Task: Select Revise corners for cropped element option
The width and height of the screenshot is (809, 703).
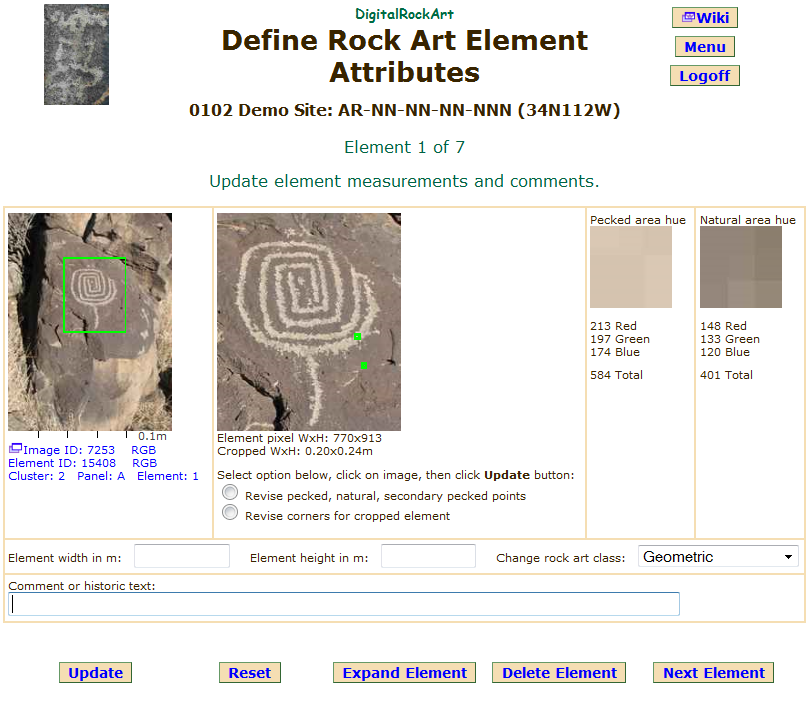Action: click(230, 513)
